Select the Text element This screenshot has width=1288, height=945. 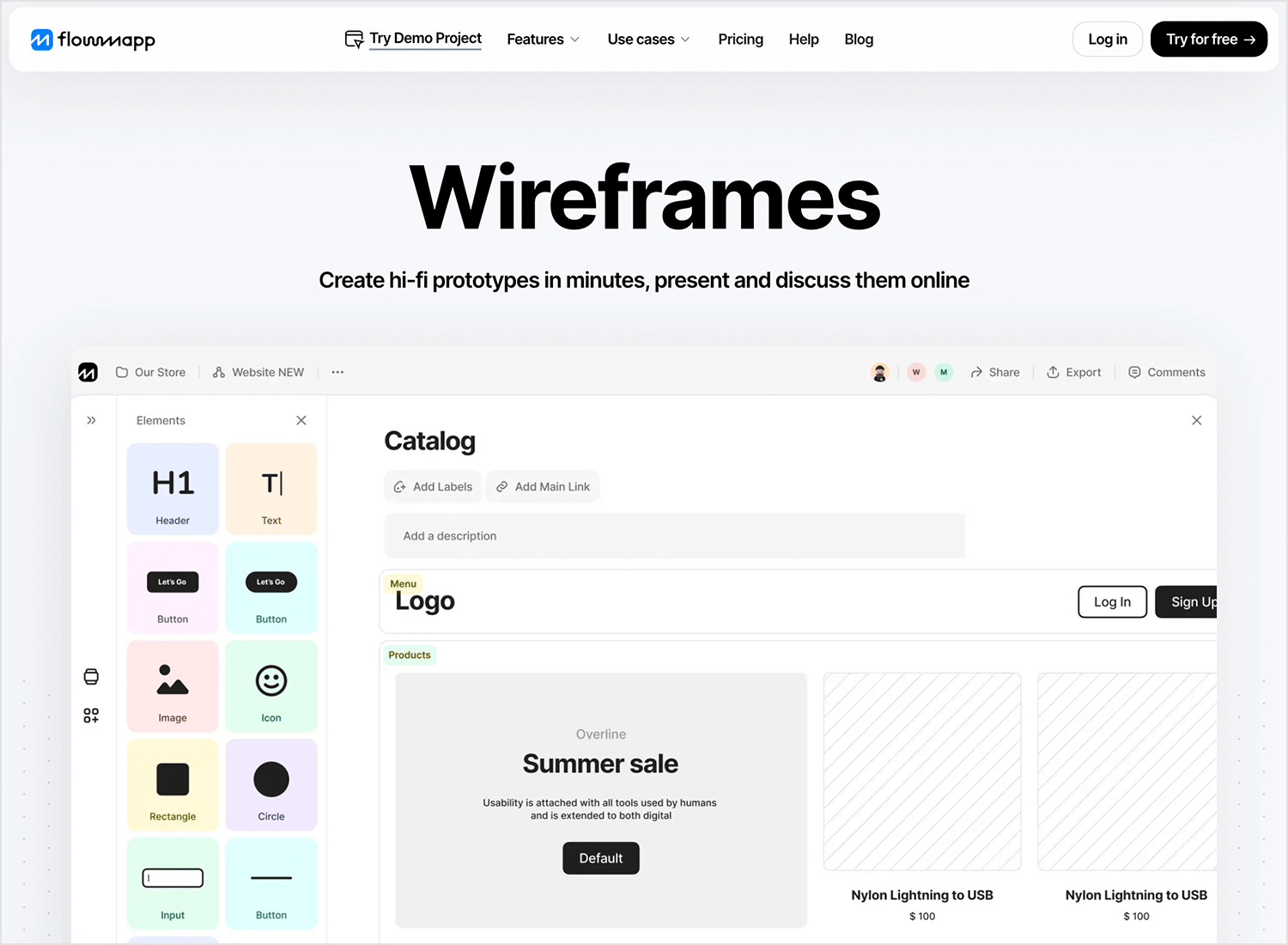pos(271,489)
